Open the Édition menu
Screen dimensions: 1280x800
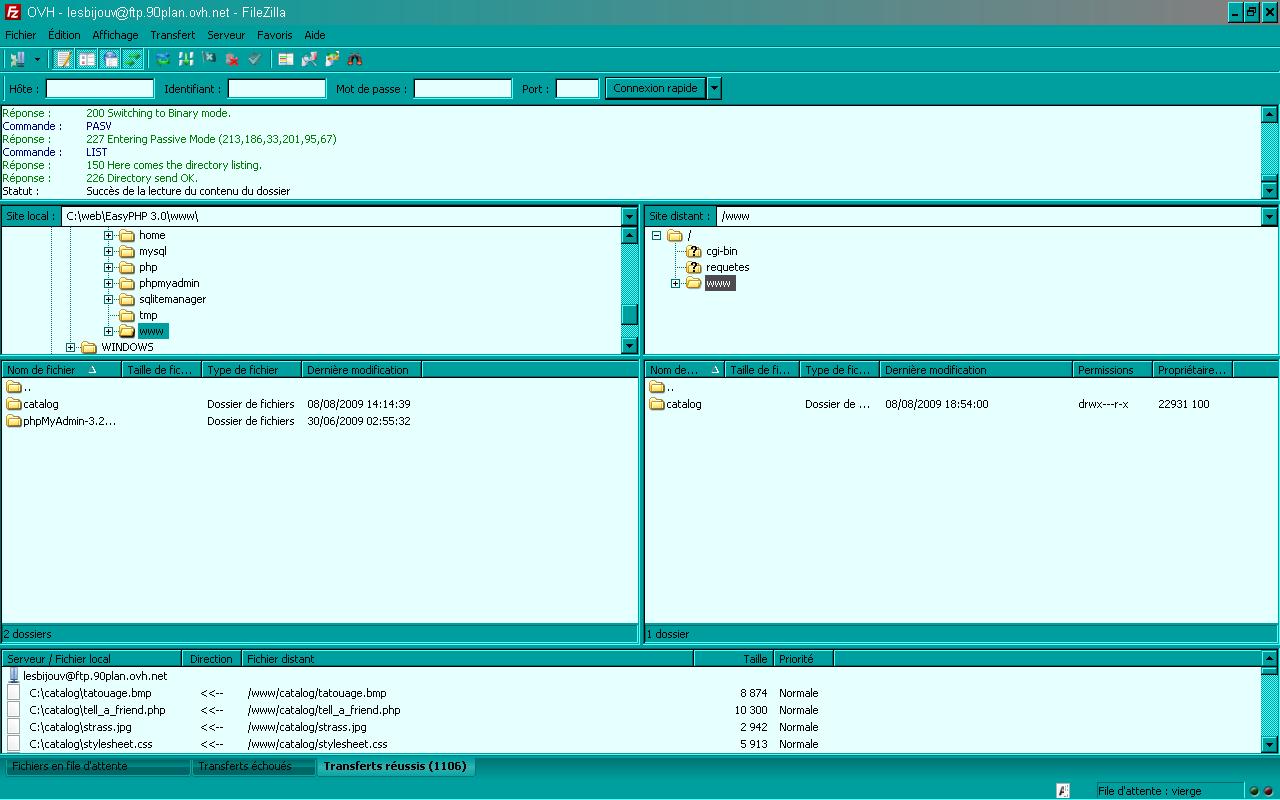(x=64, y=35)
